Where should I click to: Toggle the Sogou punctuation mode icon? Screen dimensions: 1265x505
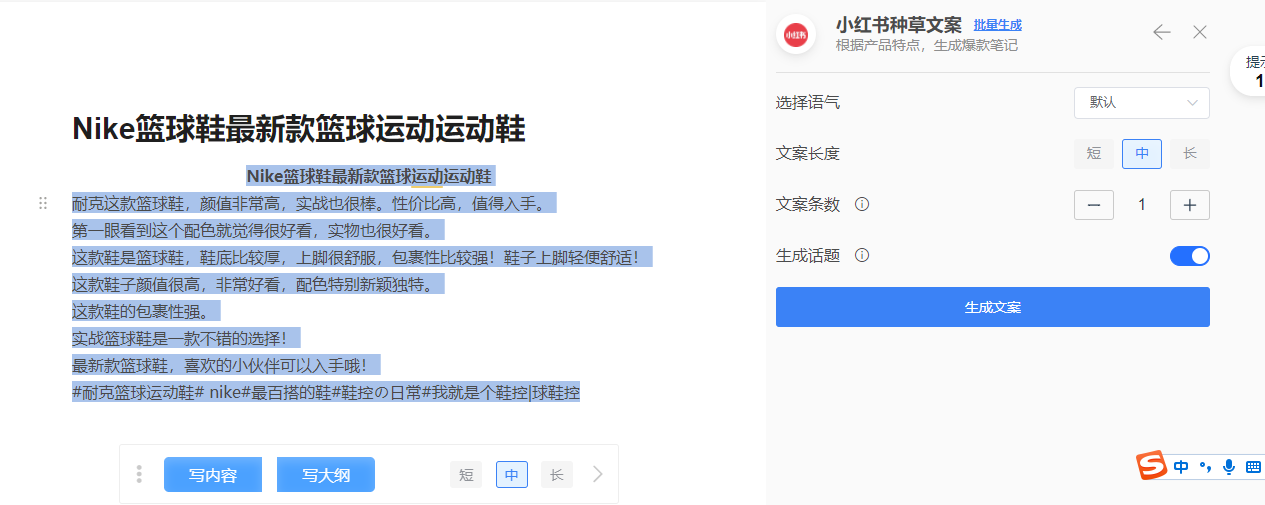(1204, 467)
